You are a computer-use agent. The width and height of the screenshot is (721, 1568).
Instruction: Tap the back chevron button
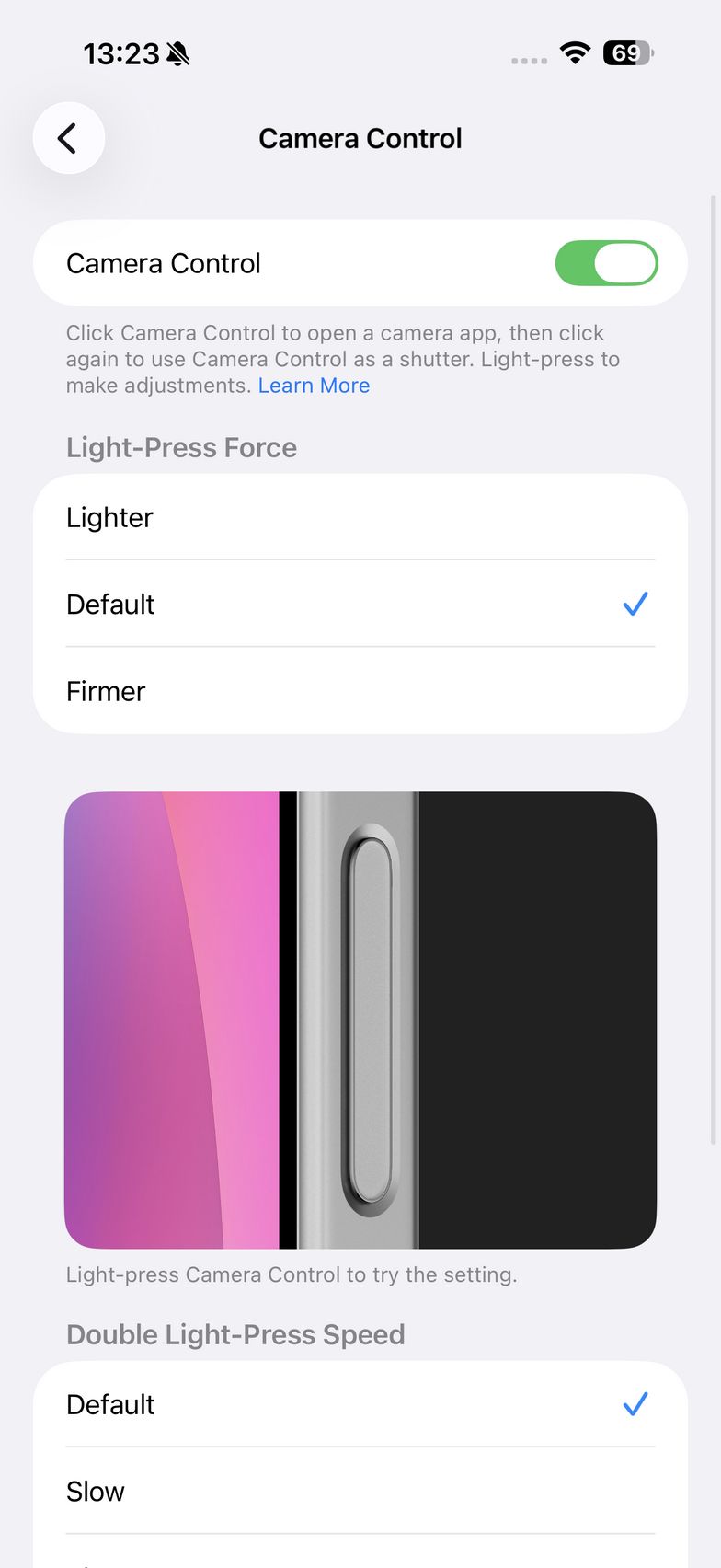[x=68, y=138]
